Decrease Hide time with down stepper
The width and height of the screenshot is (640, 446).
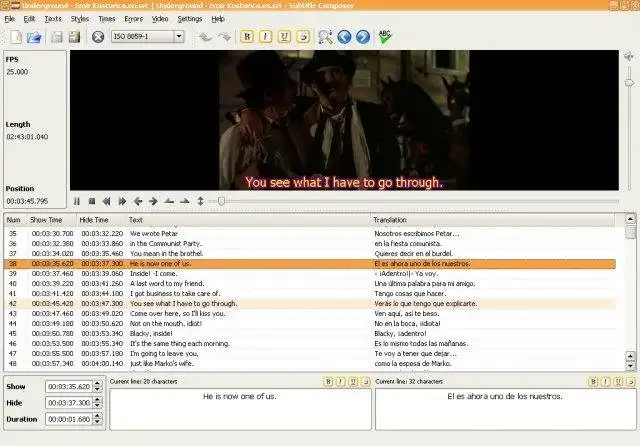click(x=98, y=406)
